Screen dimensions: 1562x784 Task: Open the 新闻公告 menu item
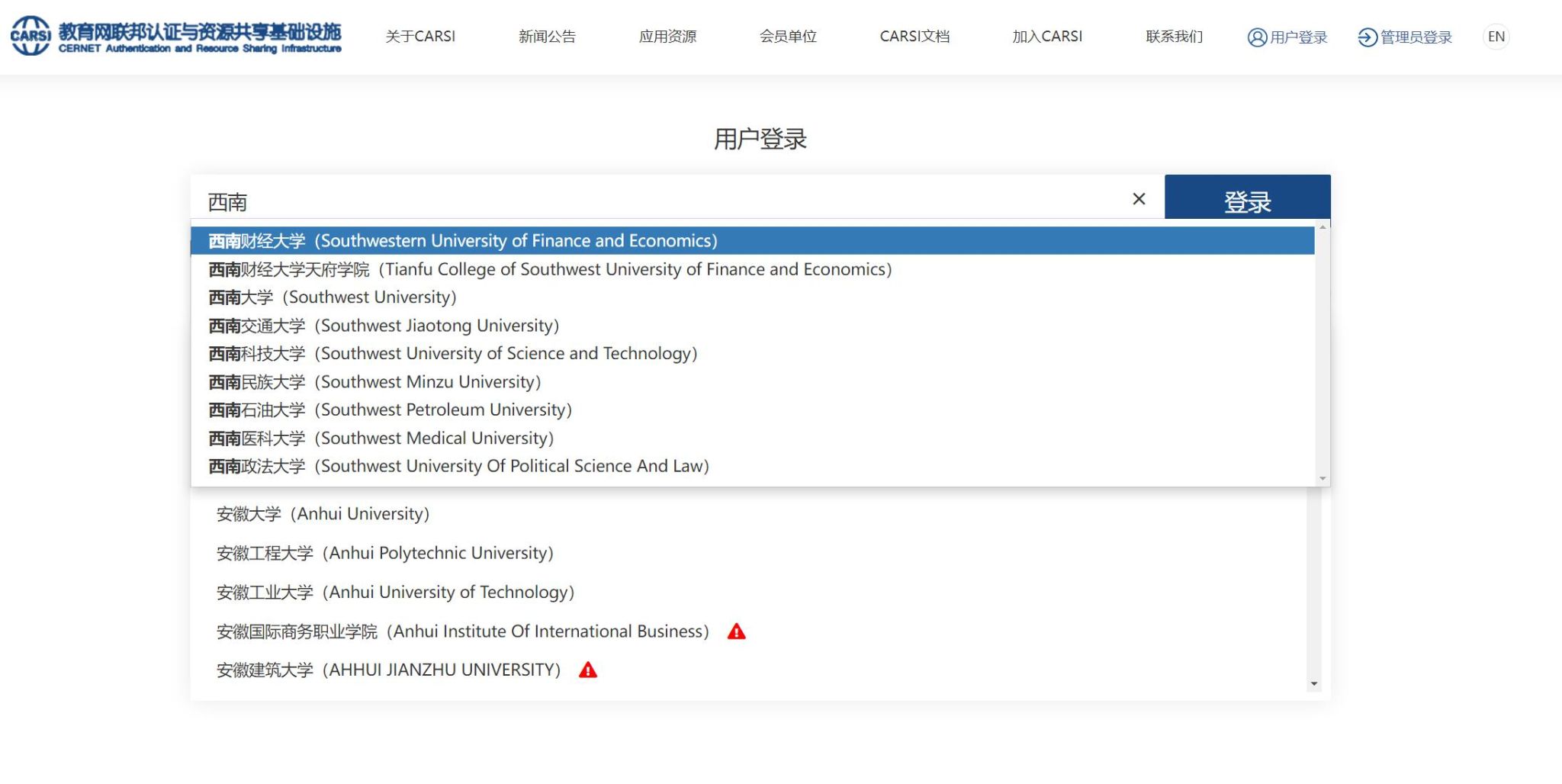tap(547, 37)
